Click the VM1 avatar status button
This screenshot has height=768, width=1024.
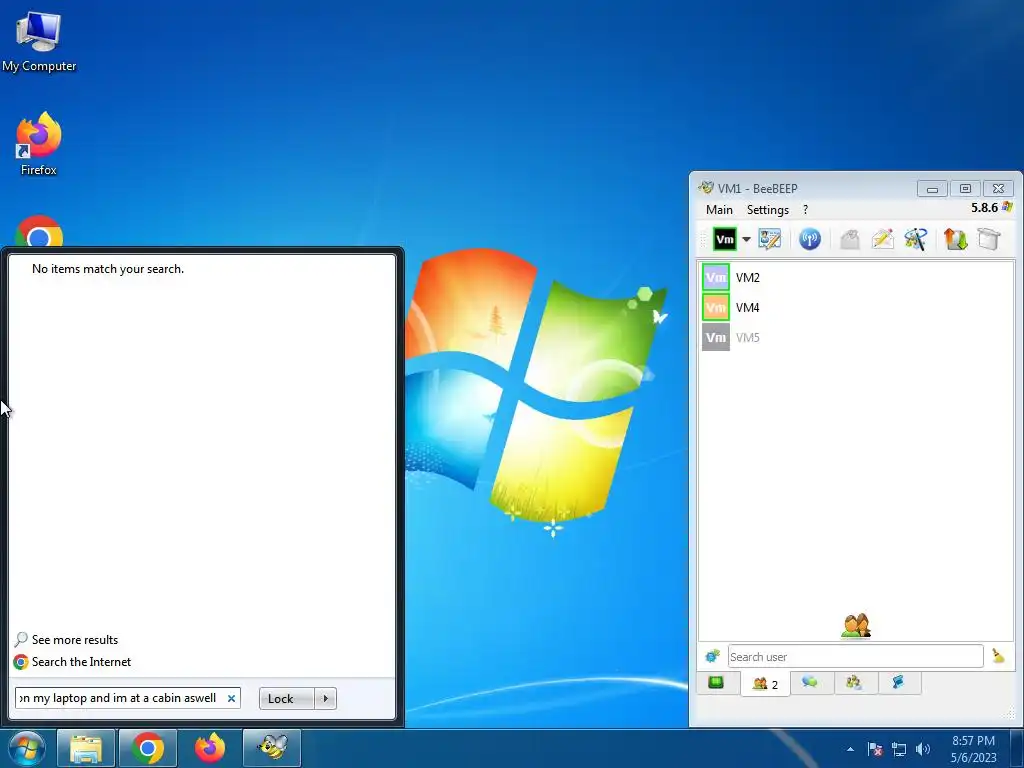(724, 239)
